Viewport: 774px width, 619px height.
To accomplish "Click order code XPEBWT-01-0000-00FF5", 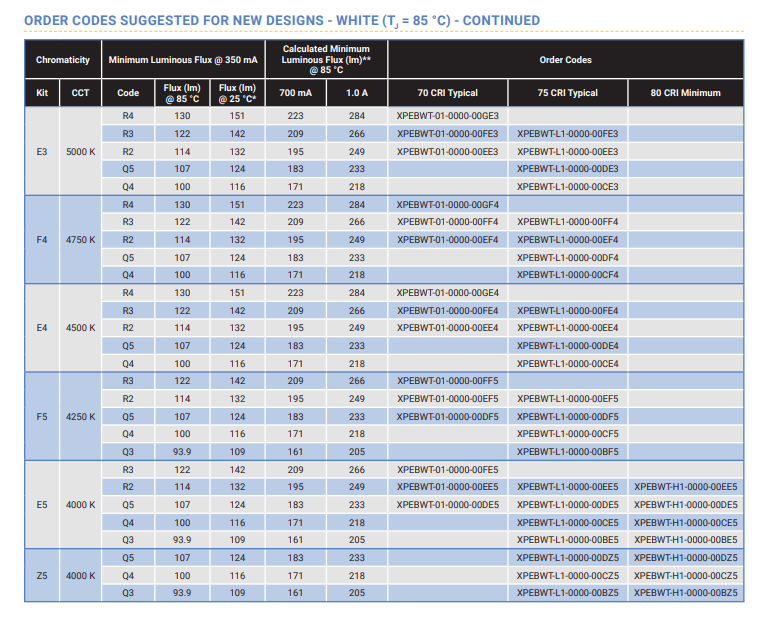I will pos(448,381).
